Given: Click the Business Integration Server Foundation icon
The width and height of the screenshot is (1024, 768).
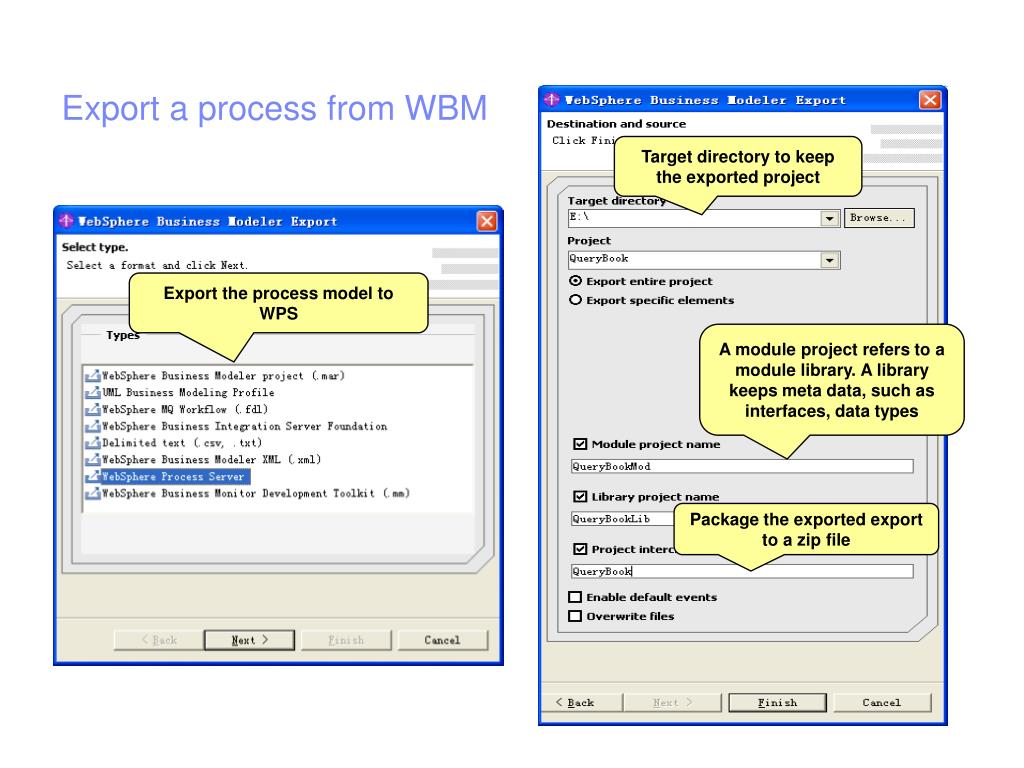Looking at the screenshot, I should (x=92, y=426).
